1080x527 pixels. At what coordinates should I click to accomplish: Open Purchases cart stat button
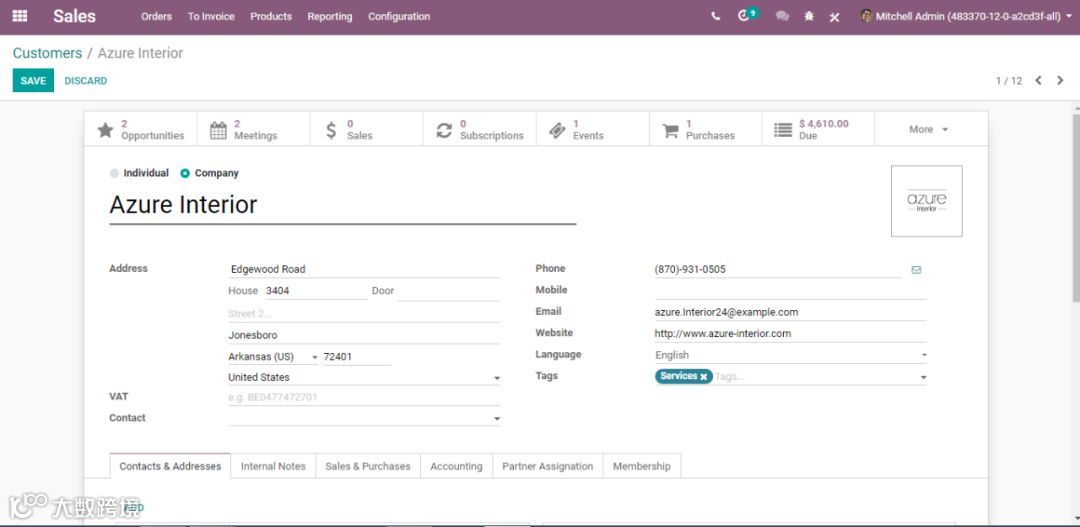pyautogui.click(x=705, y=129)
